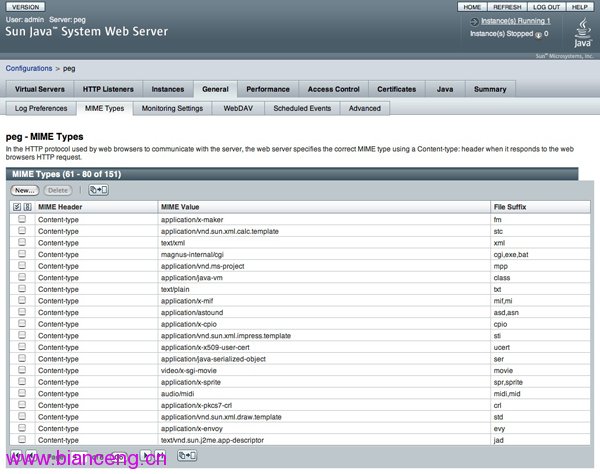Tick the magnus-internal/cgi row checkbox
Image resolution: width=600 pixels, height=474 pixels.
(22, 254)
